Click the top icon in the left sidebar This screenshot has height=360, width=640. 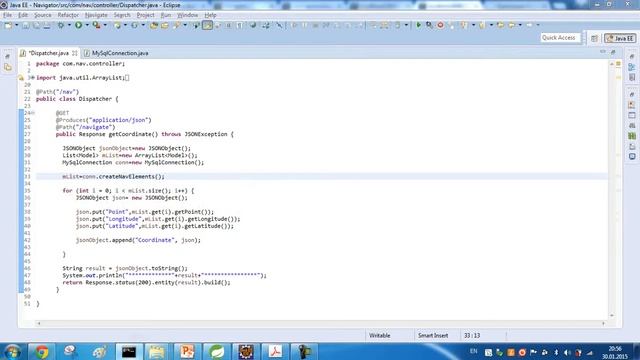point(8,56)
